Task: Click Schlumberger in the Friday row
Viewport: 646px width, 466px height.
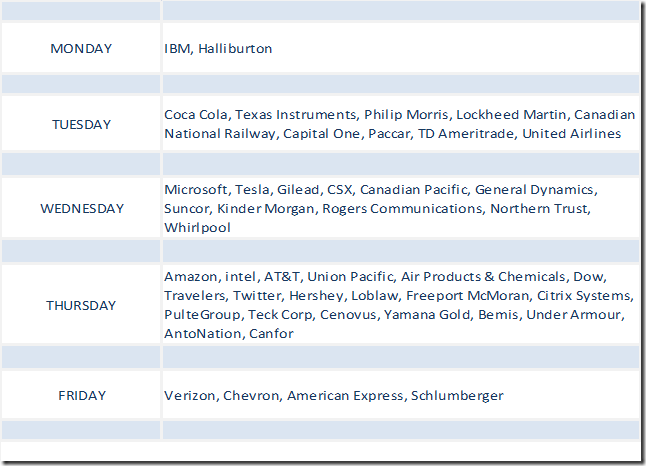Action: (457, 396)
